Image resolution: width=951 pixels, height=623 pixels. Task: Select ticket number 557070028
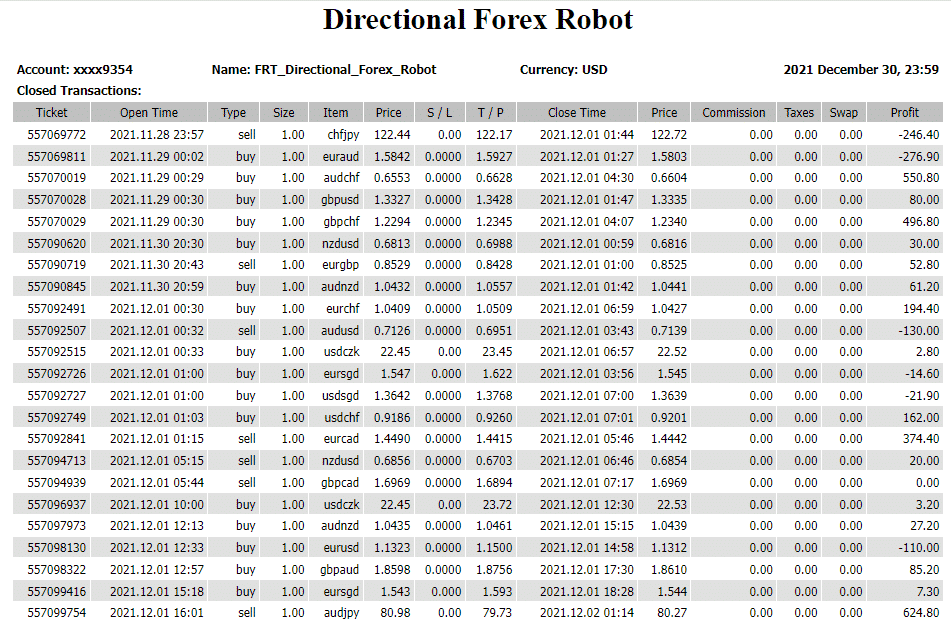pos(56,200)
